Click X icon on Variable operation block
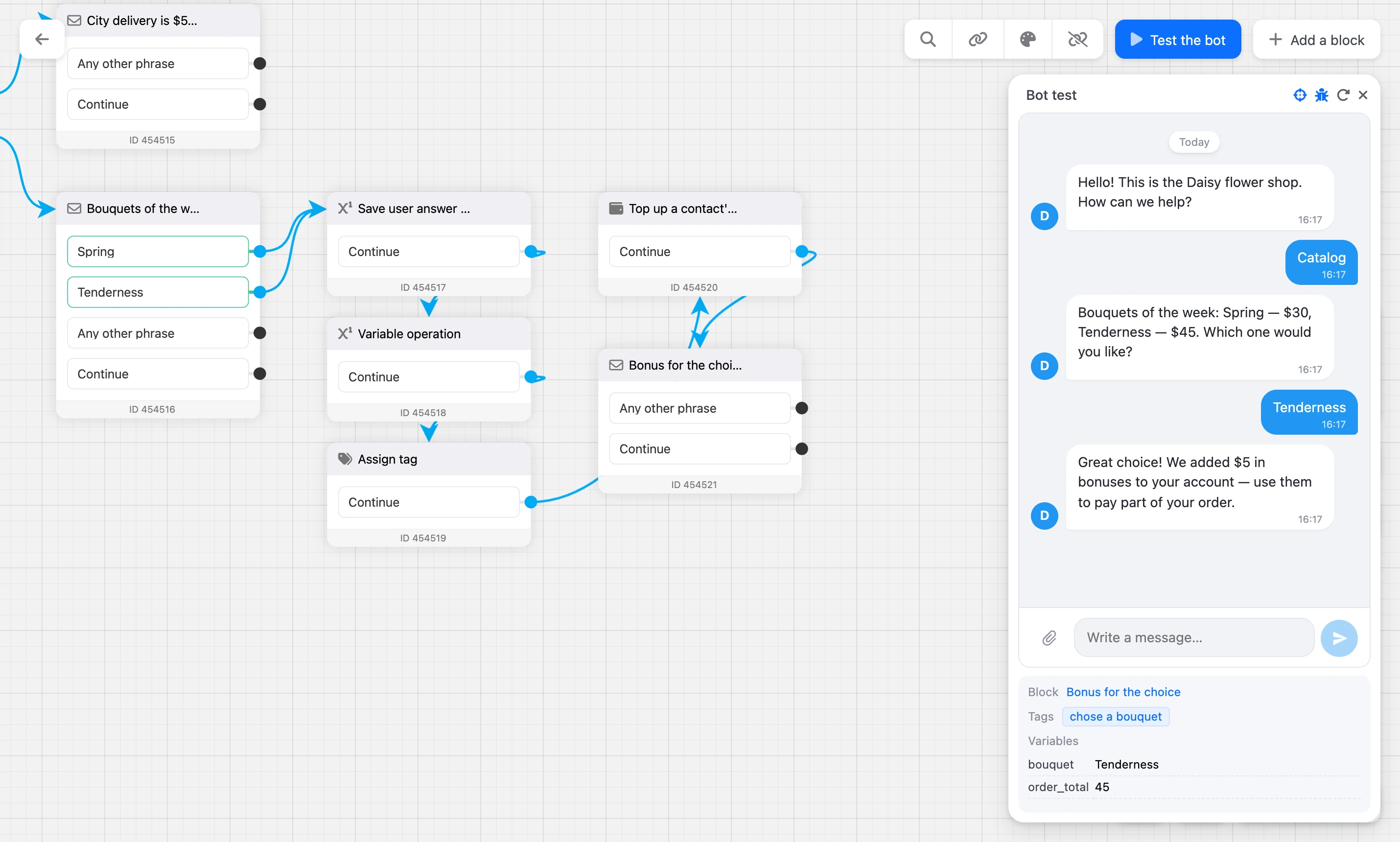Viewport: 1400px width, 842px height. coord(345,334)
